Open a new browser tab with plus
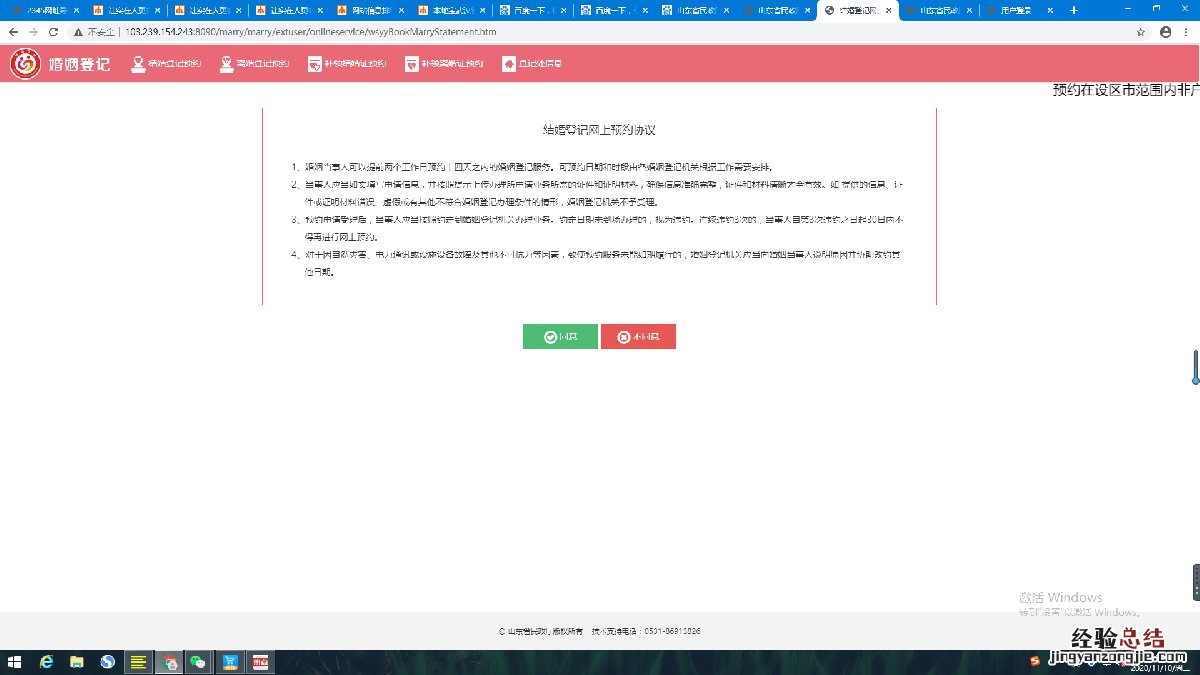This screenshot has width=1200, height=675. pyautogui.click(x=1074, y=10)
